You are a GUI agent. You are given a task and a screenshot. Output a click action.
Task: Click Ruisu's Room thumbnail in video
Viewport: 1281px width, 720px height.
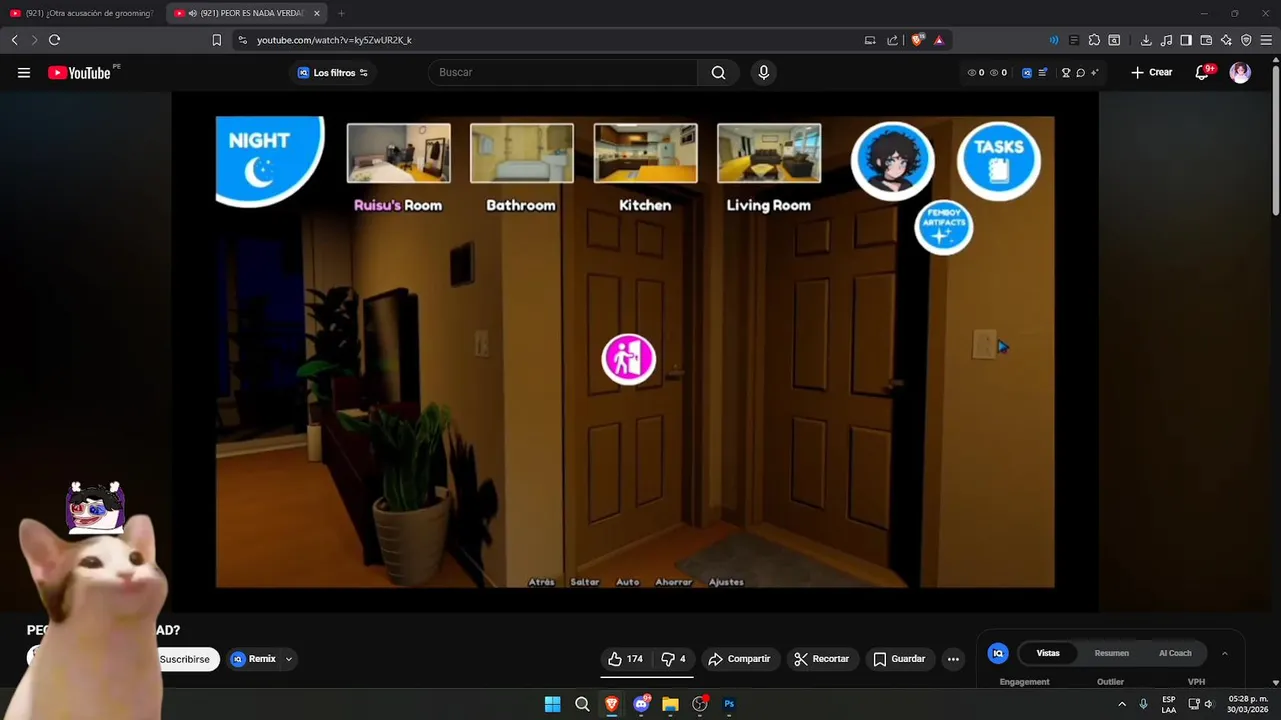coord(398,153)
